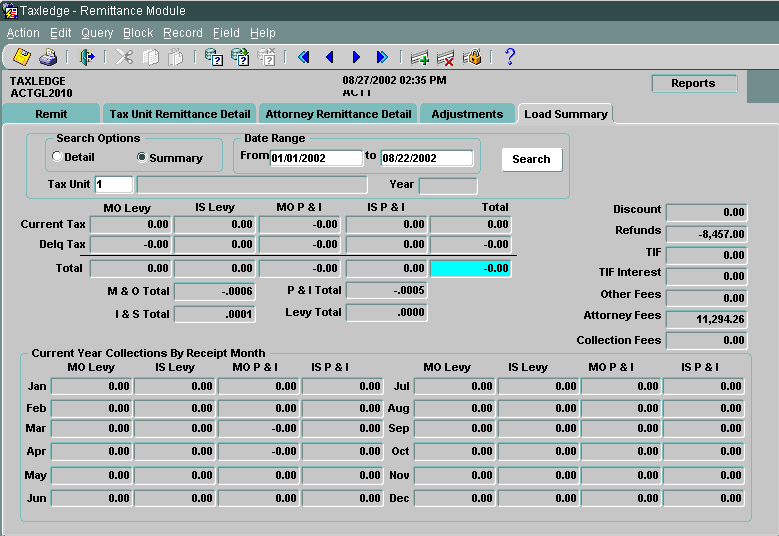Click the Reports button
The image size is (779, 536).
(693, 84)
